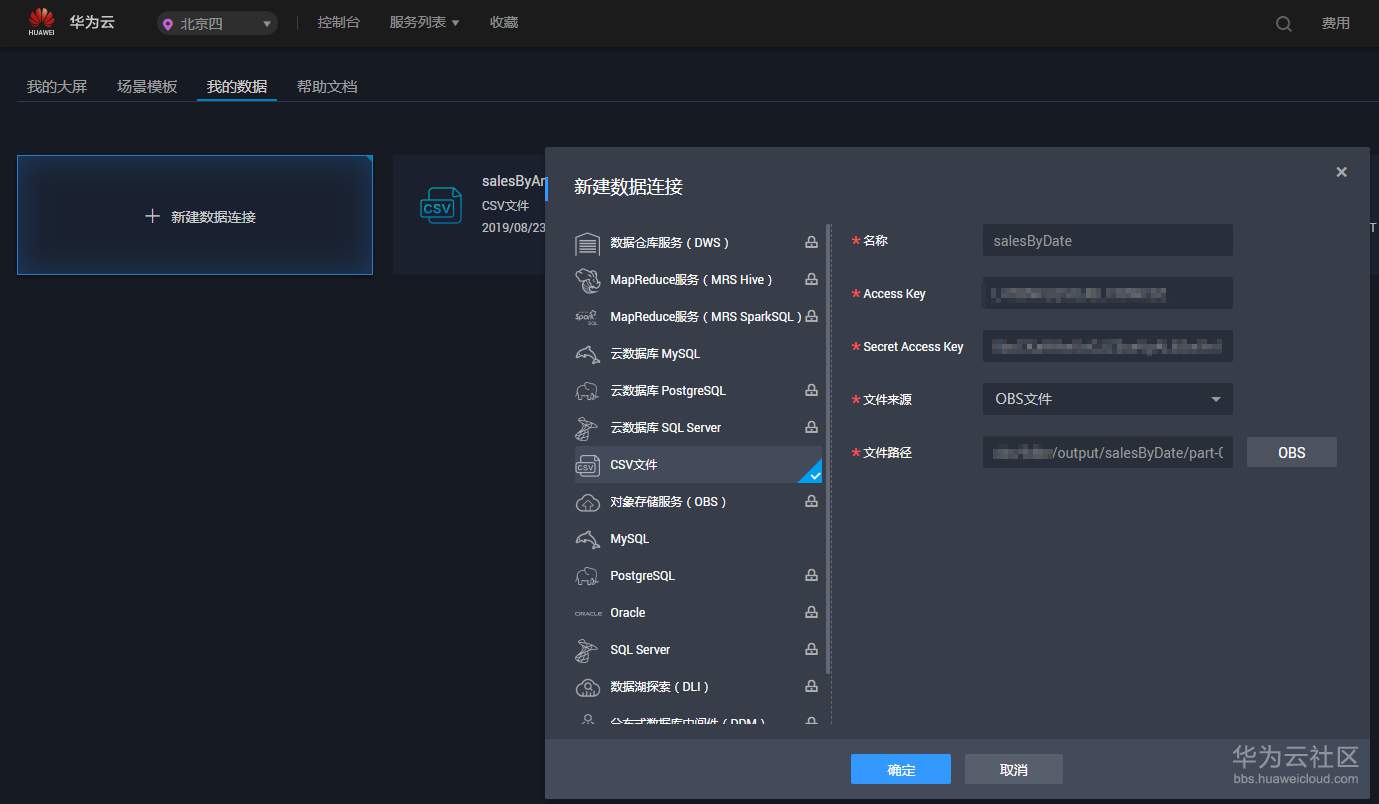The image size is (1379, 804).
Task: Click the 新建数据连接 card
Action: click(195, 215)
